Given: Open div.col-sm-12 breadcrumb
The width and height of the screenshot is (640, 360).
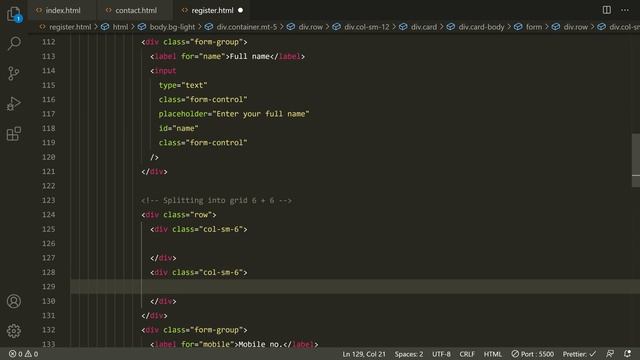Looking at the screenshot, I should [x=367, y=27].
